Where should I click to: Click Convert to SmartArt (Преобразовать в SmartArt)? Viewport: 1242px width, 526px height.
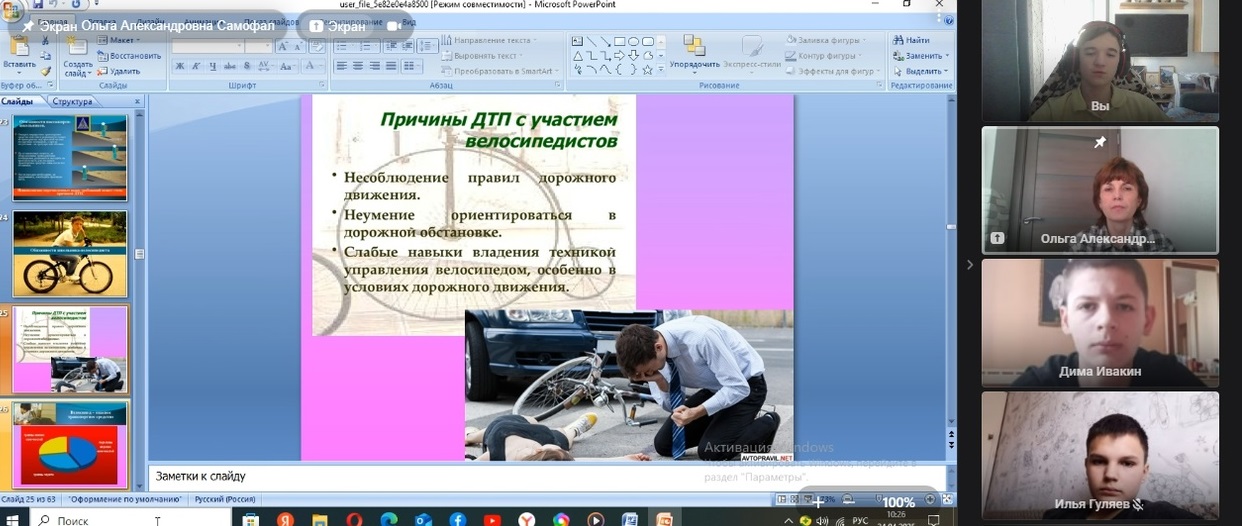[499, 71]
